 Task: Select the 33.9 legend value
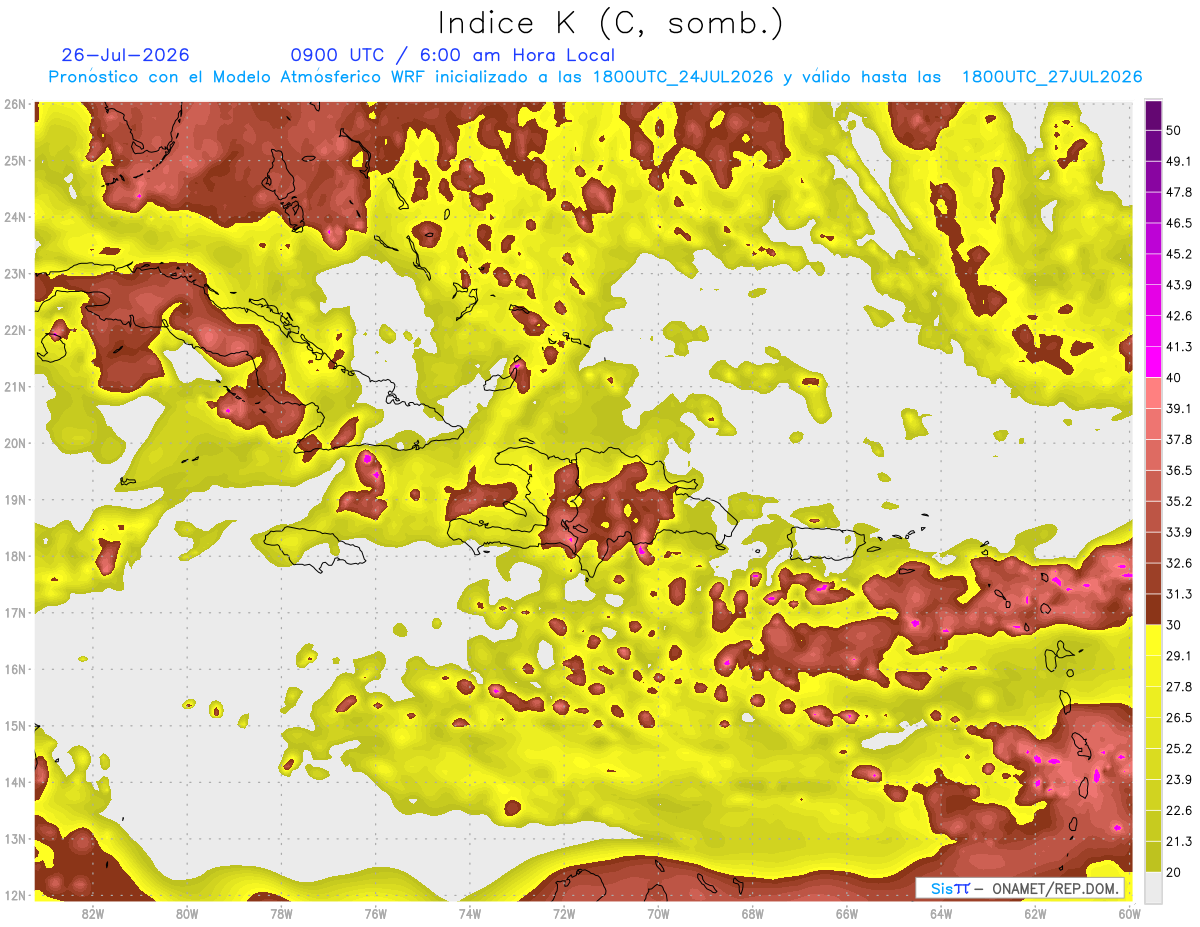point(1178,532)
